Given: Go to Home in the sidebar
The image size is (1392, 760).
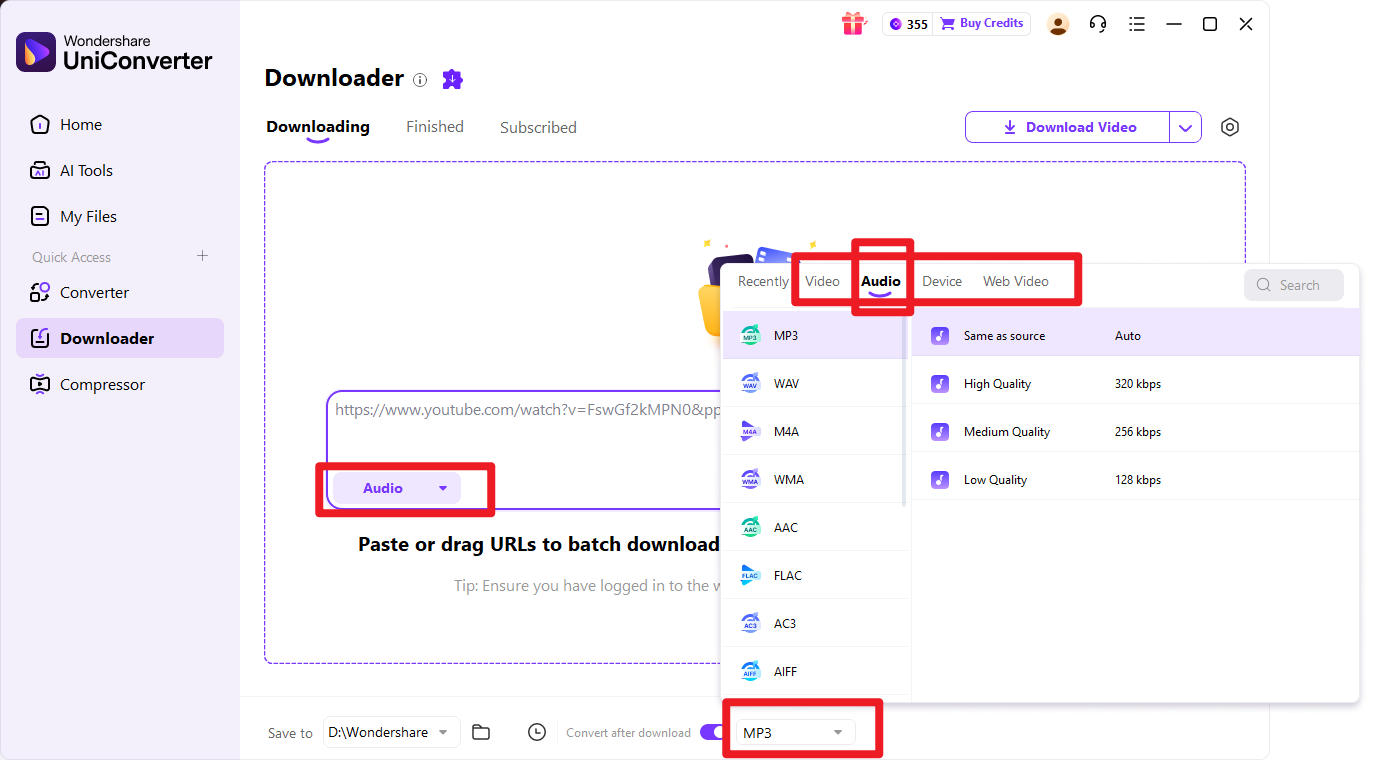Looking at the screenshot, I should 120,125.
